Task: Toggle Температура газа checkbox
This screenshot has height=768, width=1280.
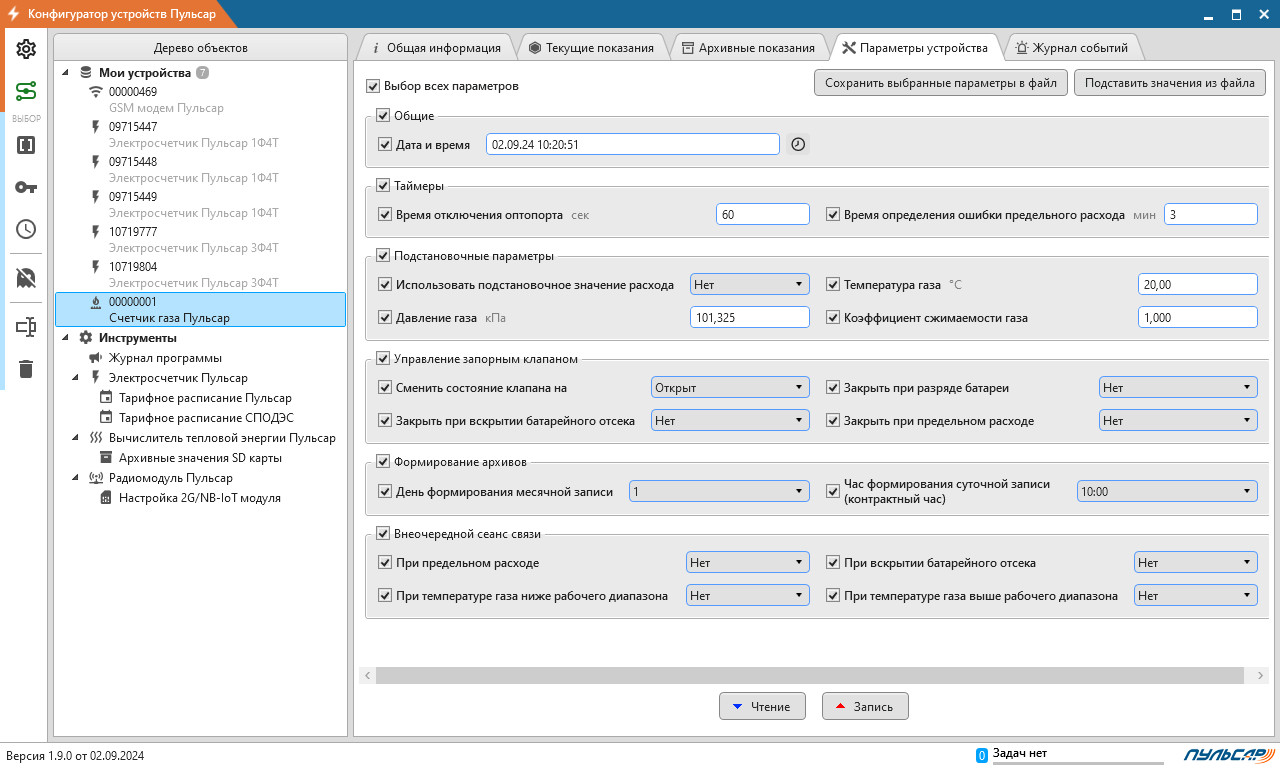Action: [833, 284]
